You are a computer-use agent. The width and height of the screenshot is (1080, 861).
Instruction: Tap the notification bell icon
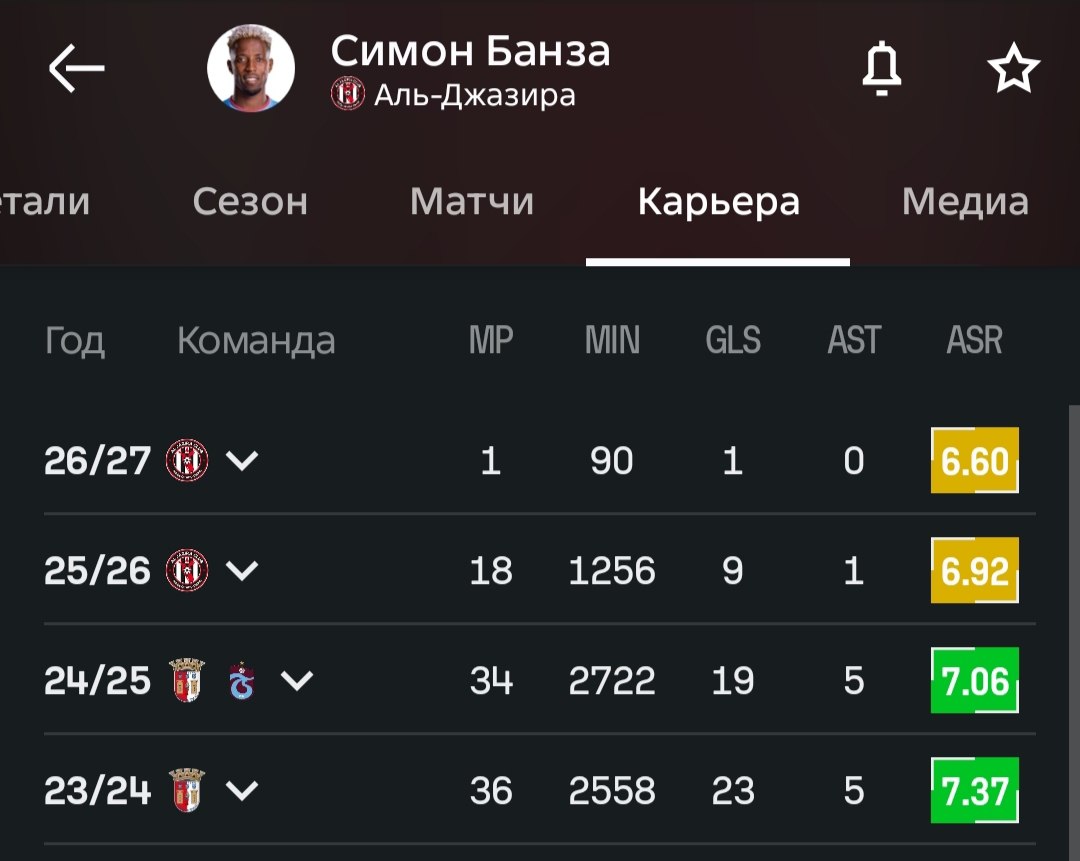coord(882,68)
